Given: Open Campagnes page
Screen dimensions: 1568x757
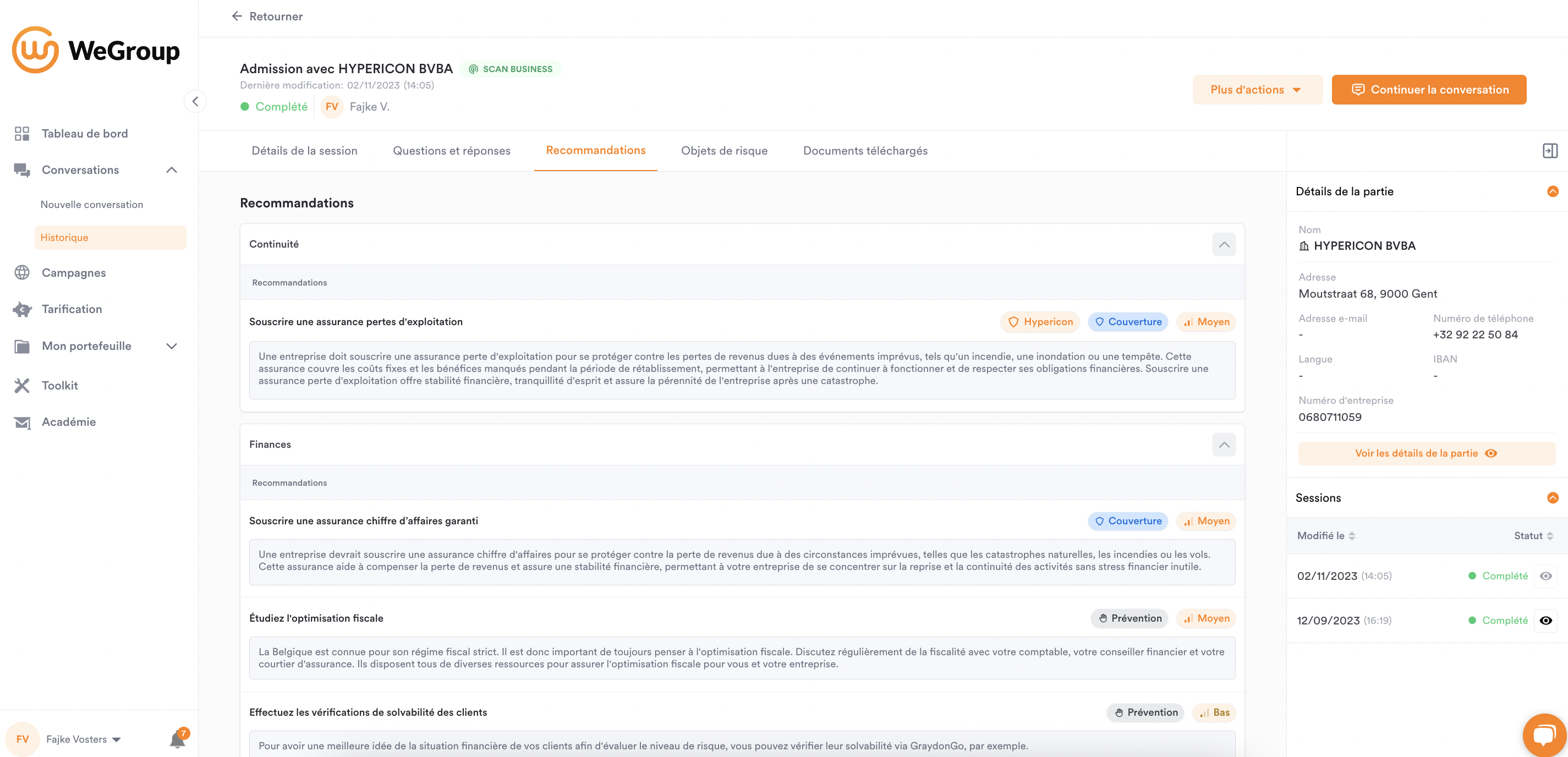Looking at the screenshot, I should tap(74, 273).
